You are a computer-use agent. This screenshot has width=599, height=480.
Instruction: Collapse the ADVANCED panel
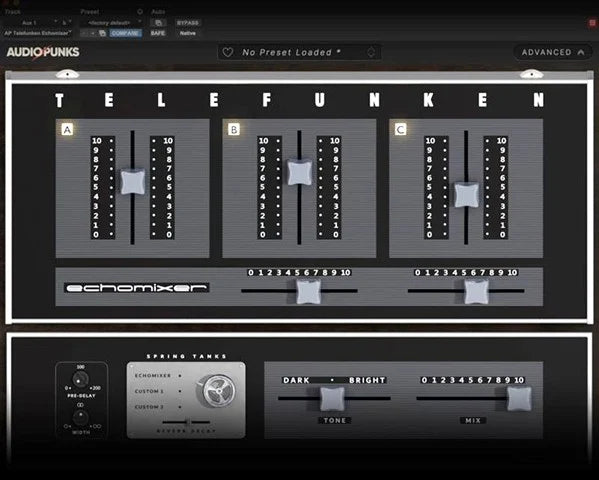pyautogui.click(x=553, y=52)
